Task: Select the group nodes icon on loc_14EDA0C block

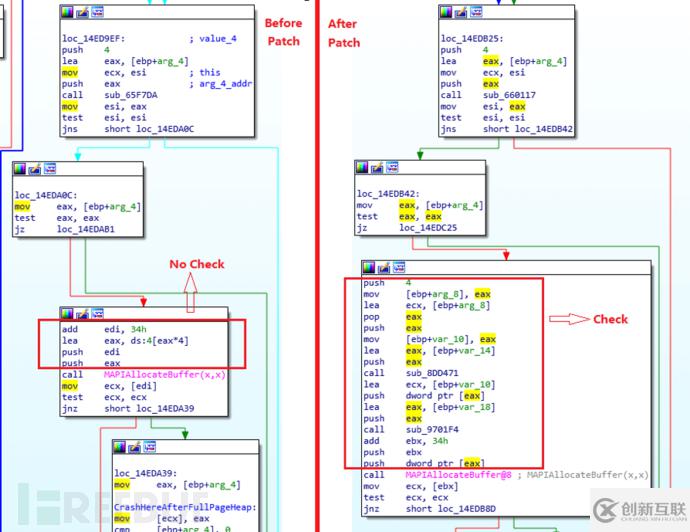Action: click(50, 169)
